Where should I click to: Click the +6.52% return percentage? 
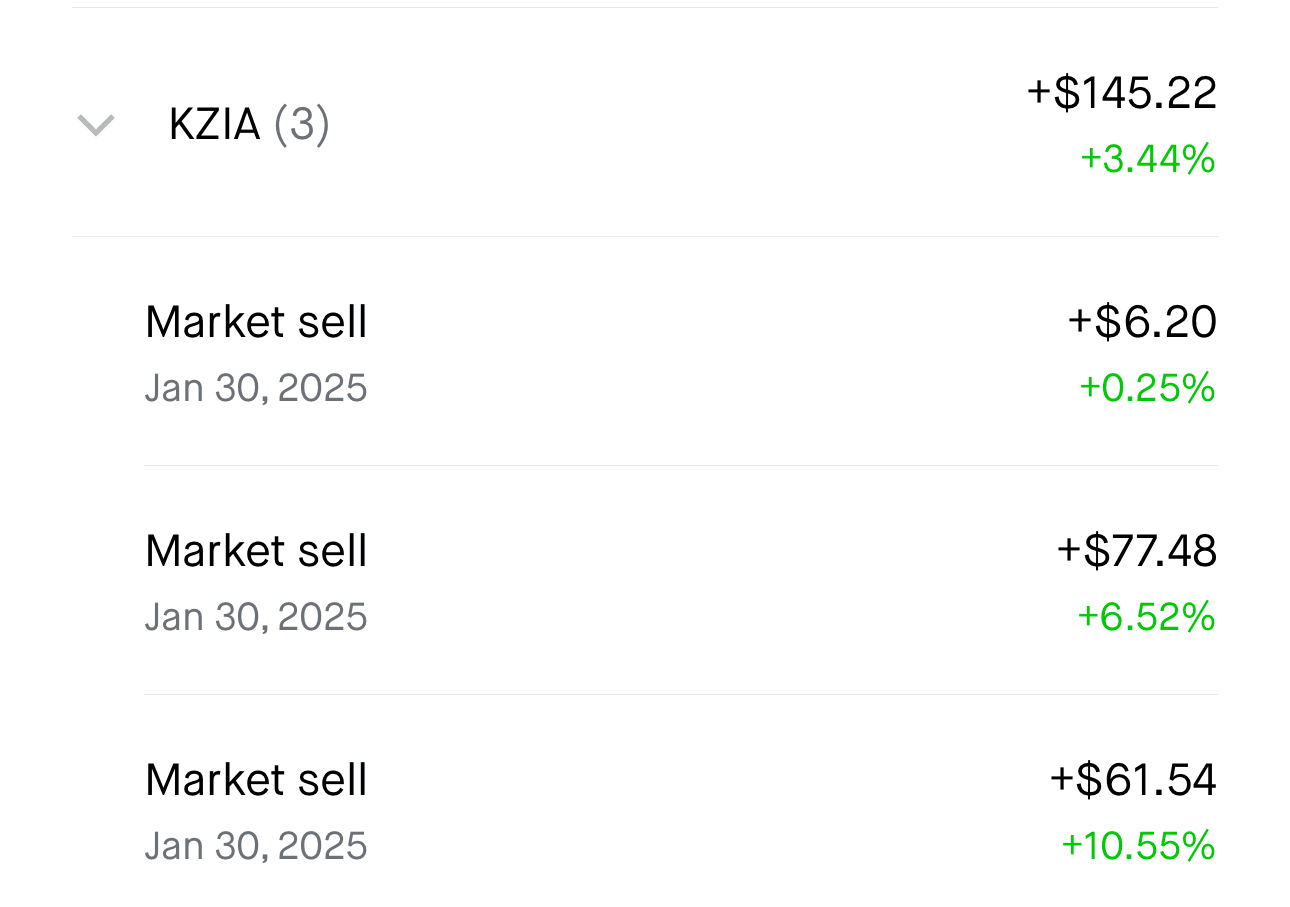pyautogui.click(x=1146, y=617)
